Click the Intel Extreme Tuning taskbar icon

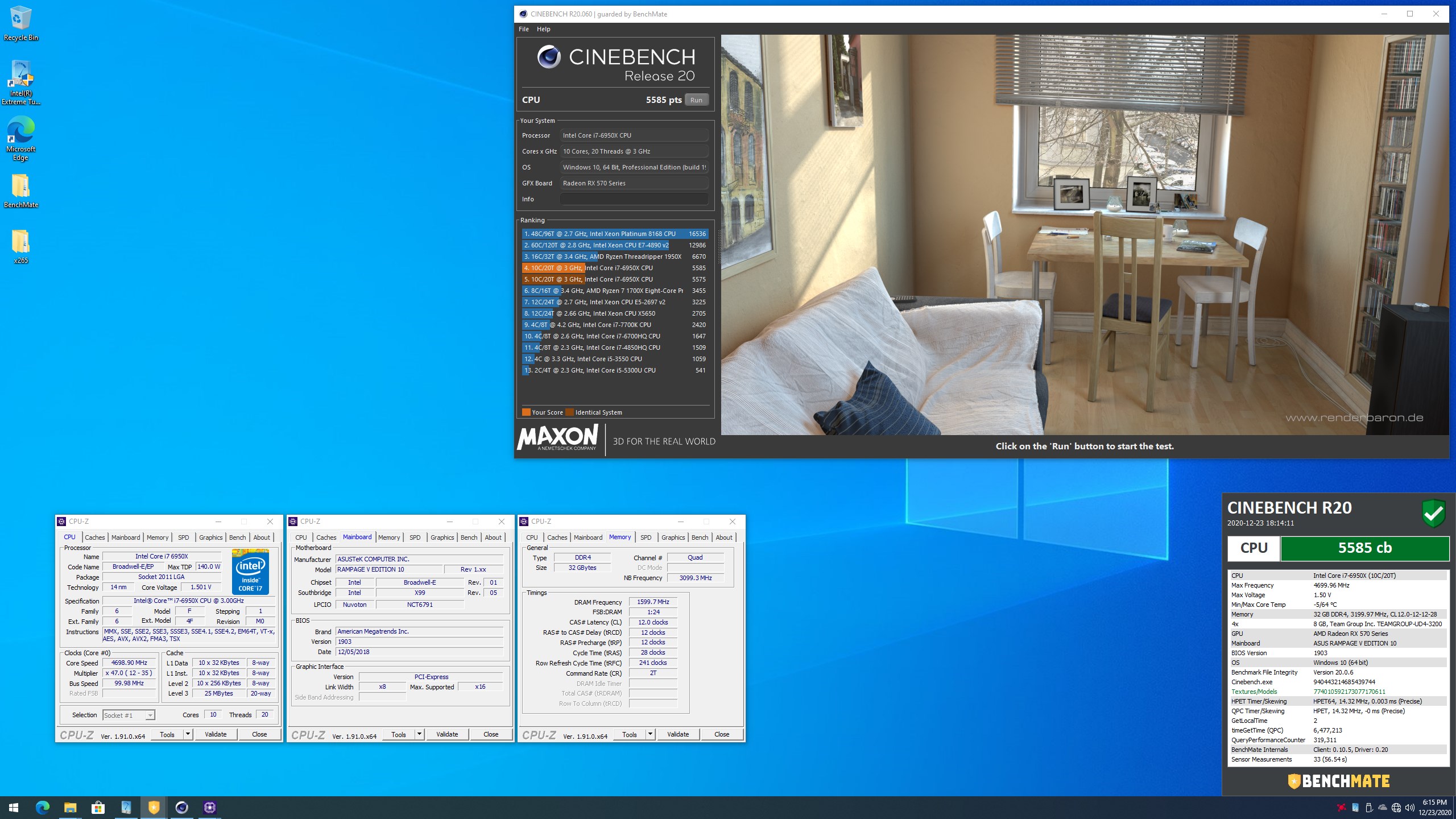coord(126,807)
